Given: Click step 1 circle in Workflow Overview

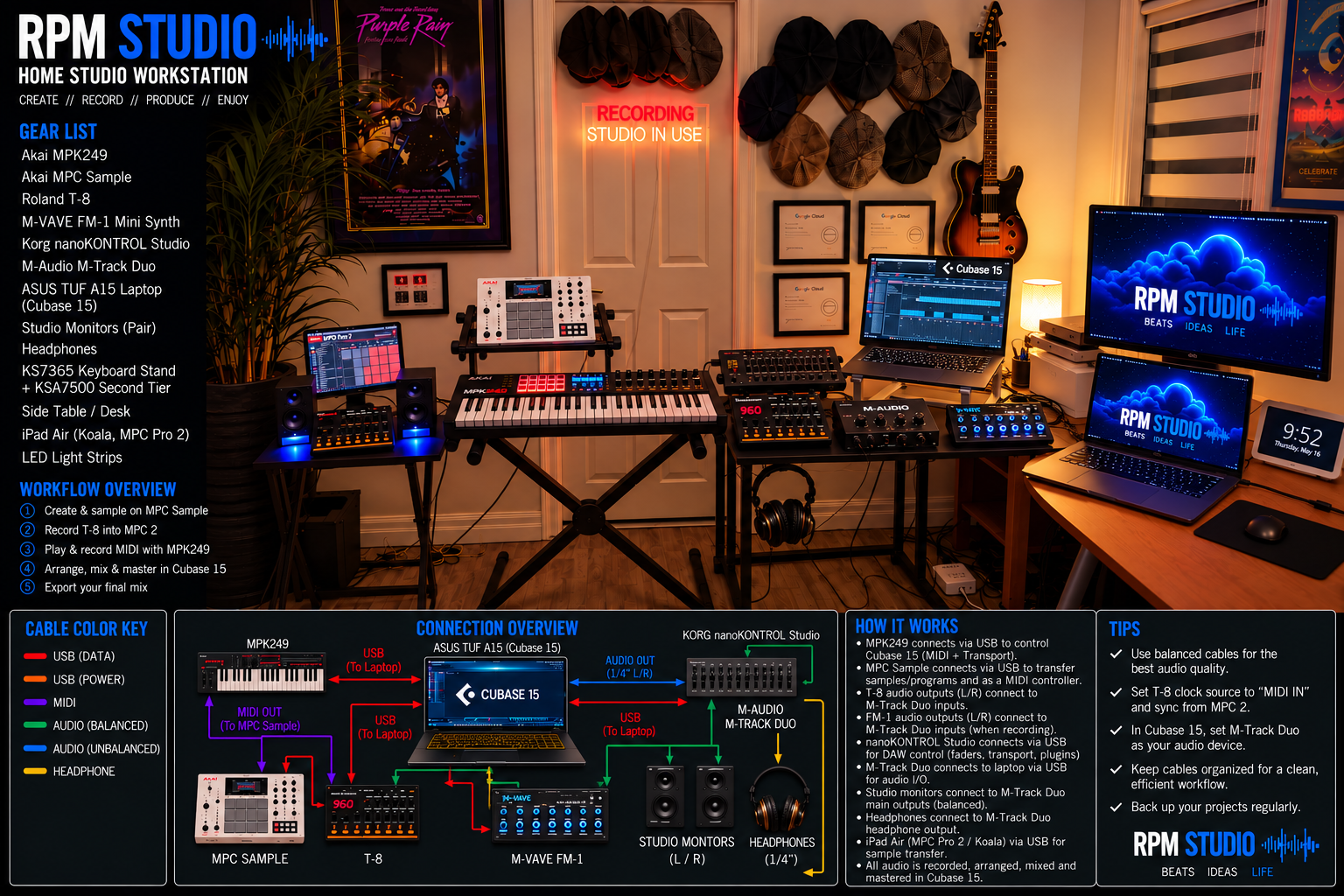Looking at the screenshot, I should 28,510.
